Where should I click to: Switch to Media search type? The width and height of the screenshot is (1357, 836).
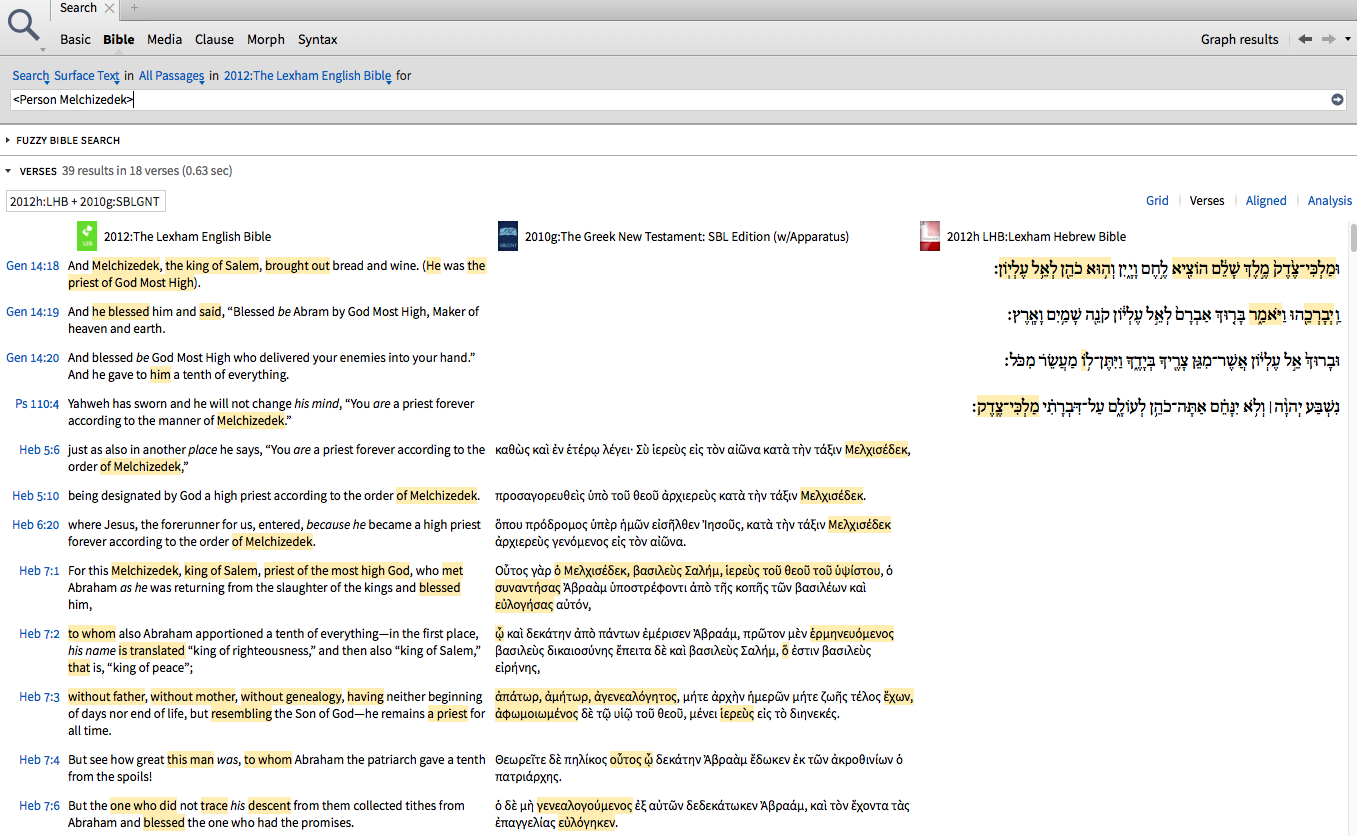tap(164, 39)
